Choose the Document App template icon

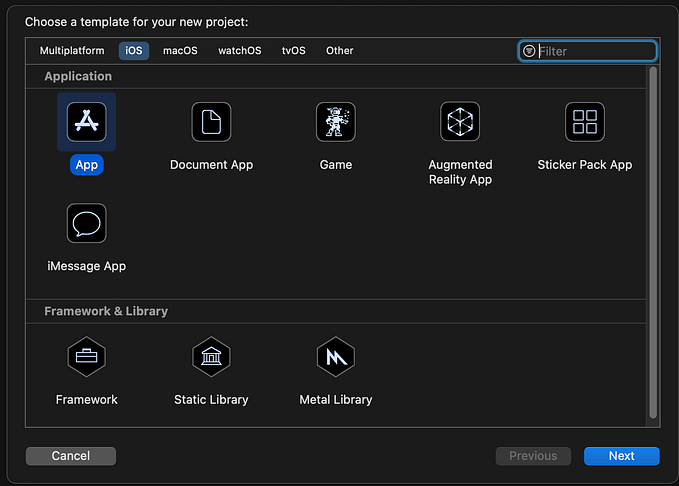(211, 122)
